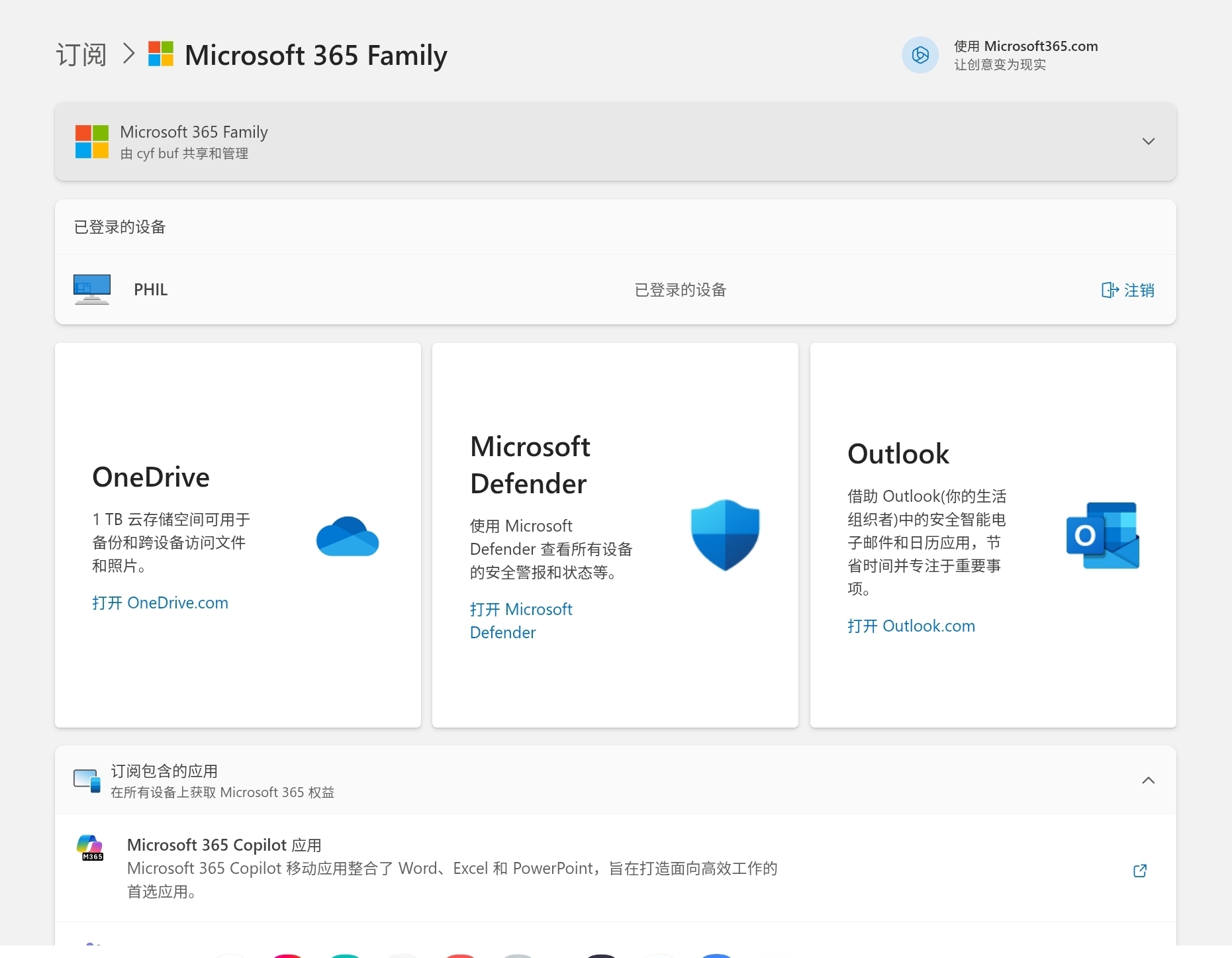1232x958 pixels.
Task: Click the Microsoft 365 Family page title
Action: (x=316, y=55)
